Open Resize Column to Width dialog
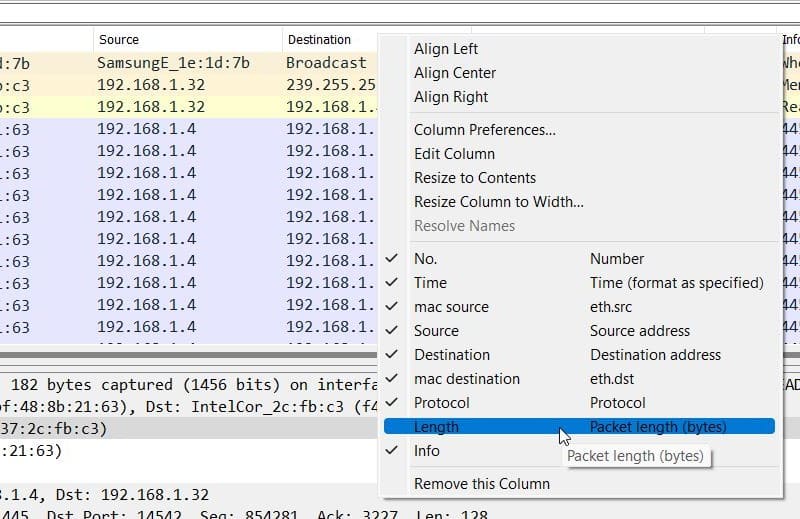The width and height of the screenshot is (800, 519). point(499,202)
